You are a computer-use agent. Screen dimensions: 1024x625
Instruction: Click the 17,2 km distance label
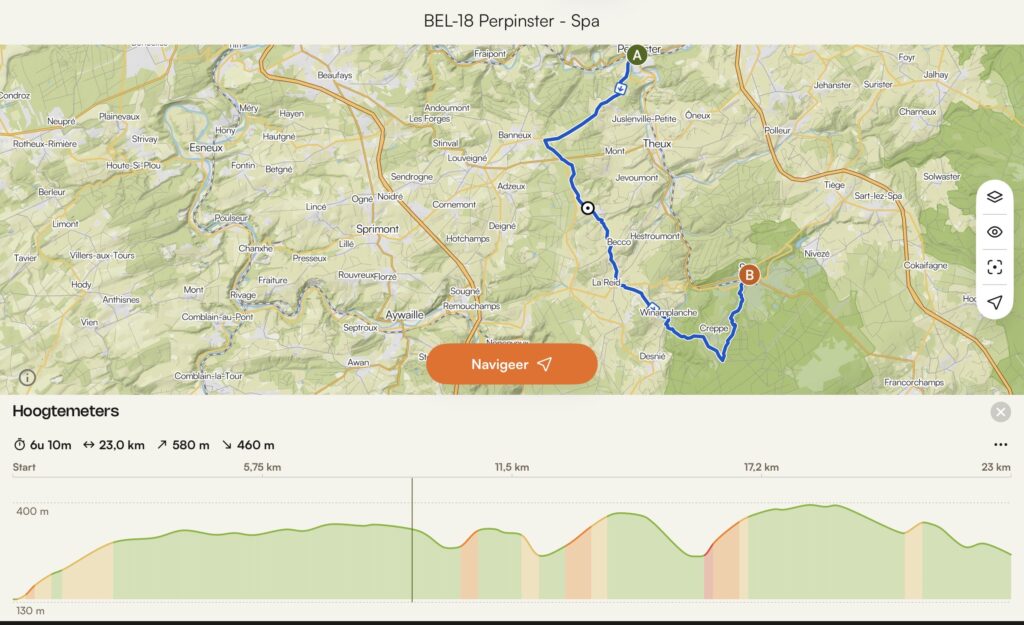coord(761,467)
